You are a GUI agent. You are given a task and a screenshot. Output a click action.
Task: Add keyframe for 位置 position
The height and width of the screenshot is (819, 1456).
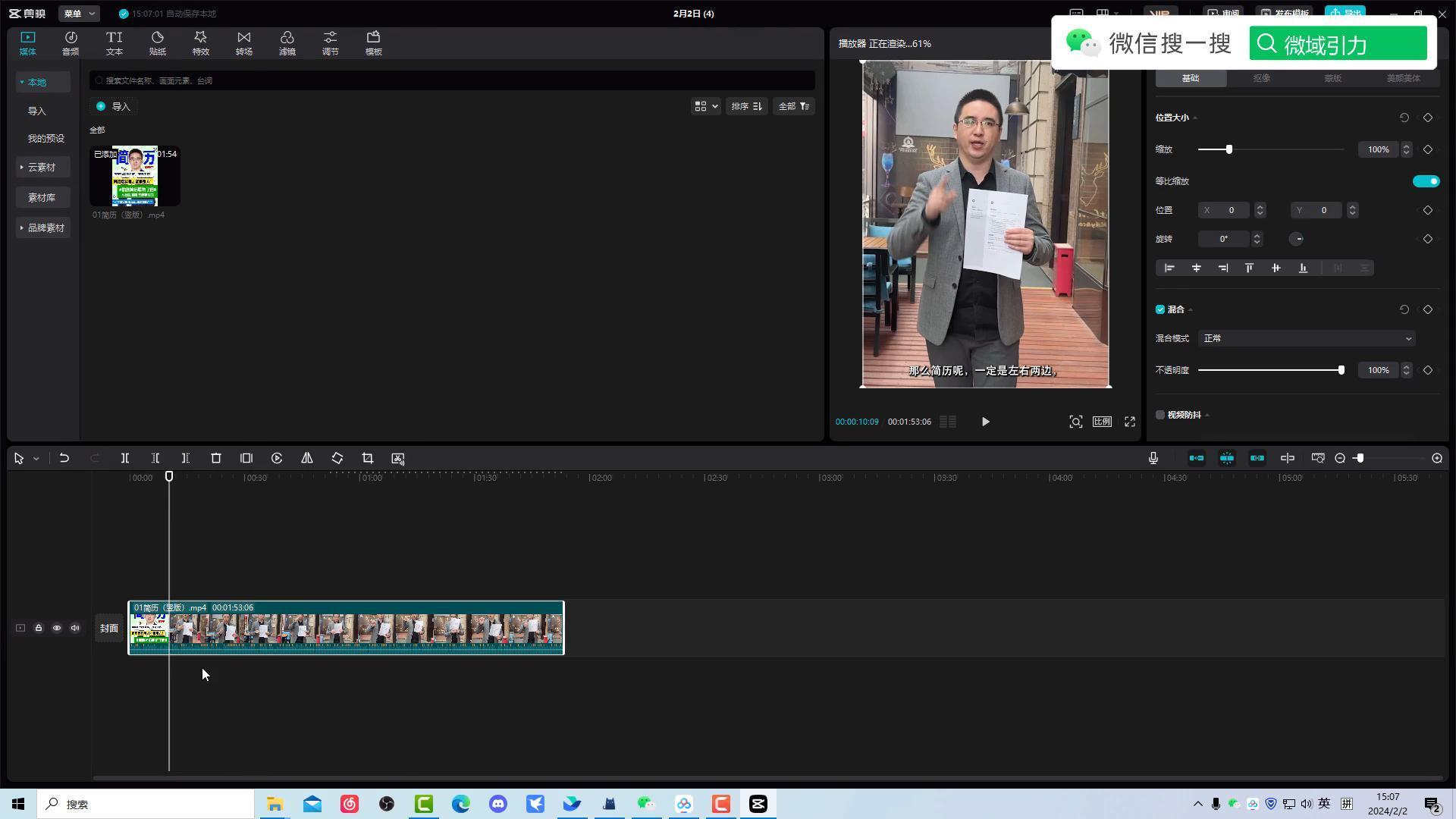[1428, 210]
